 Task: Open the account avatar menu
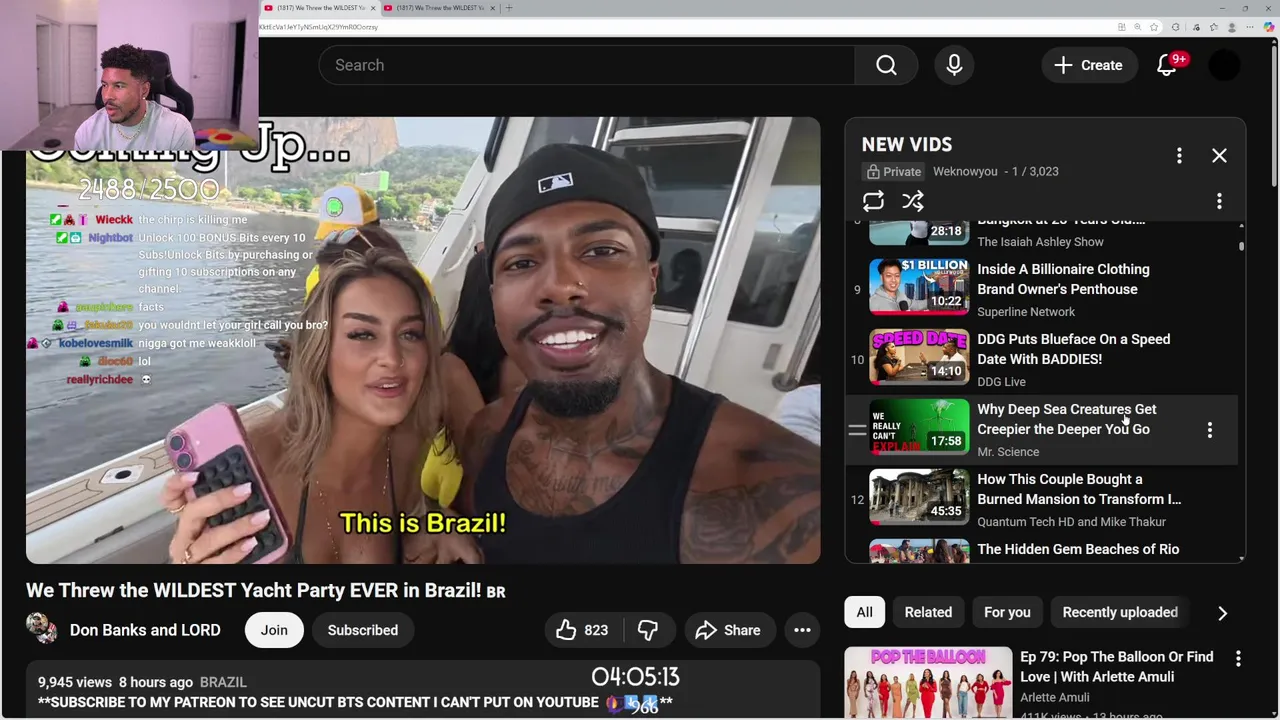1224,65
